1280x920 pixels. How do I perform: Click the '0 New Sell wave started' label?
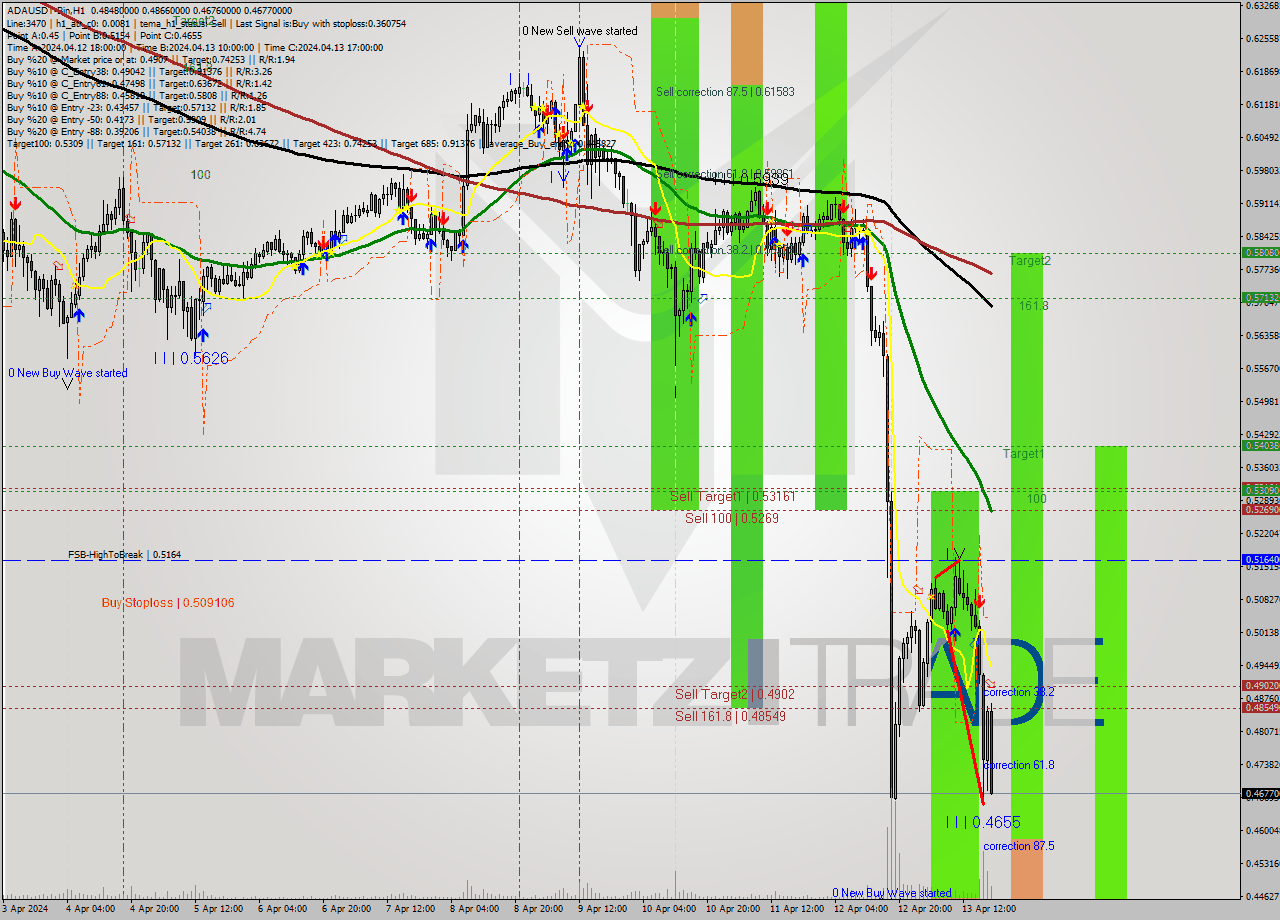pyautogui.click(x=579, y=31)
